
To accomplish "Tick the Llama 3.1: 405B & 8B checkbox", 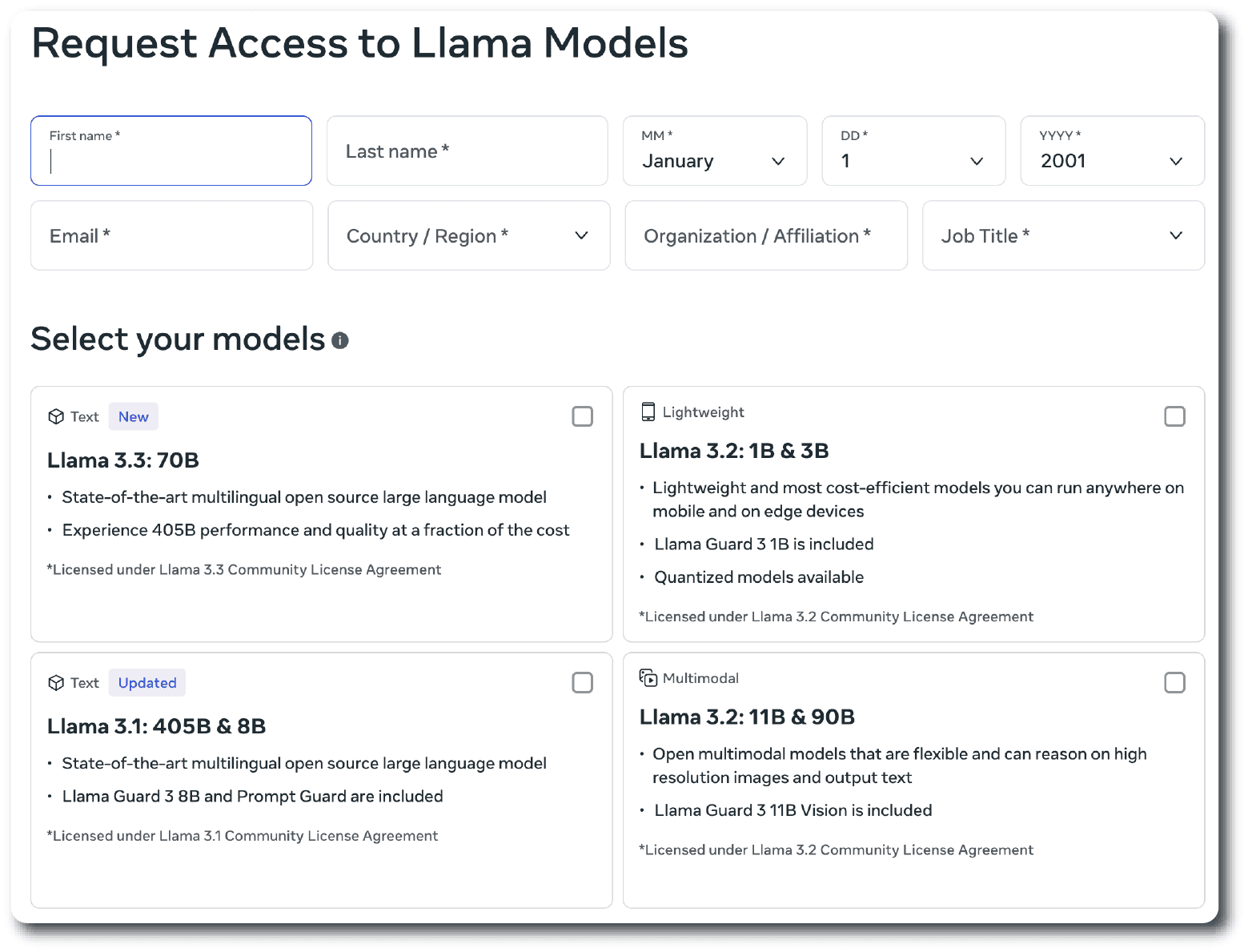I will coord(582,683).
